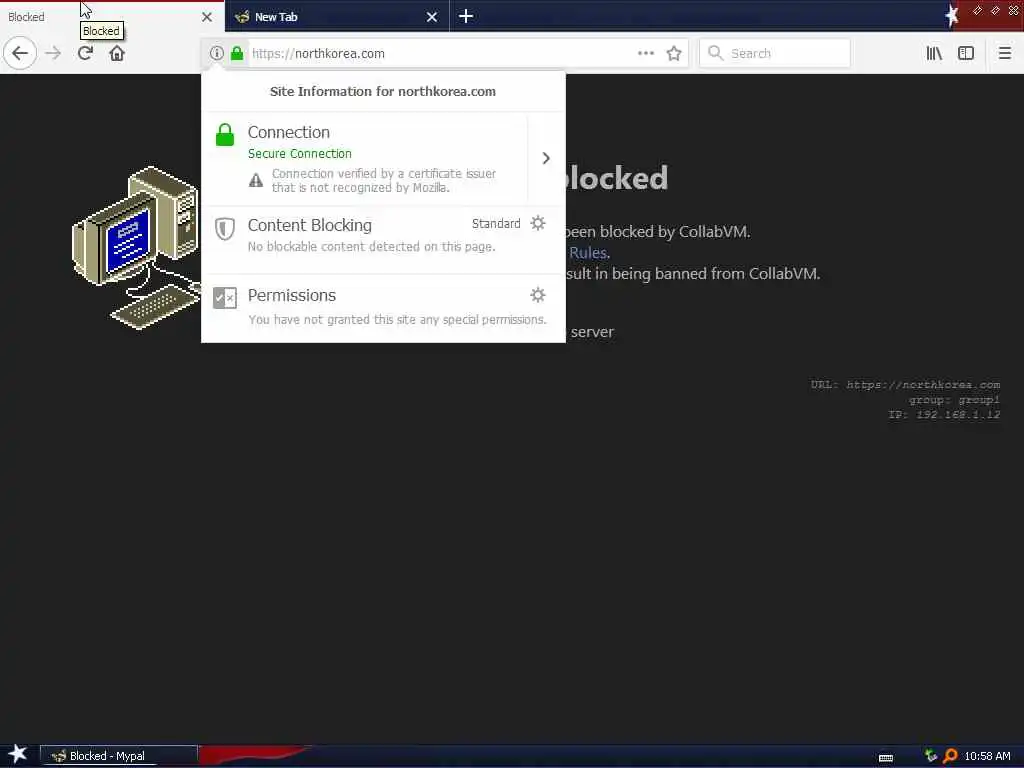Click the network tray icon

pos(931,756)
